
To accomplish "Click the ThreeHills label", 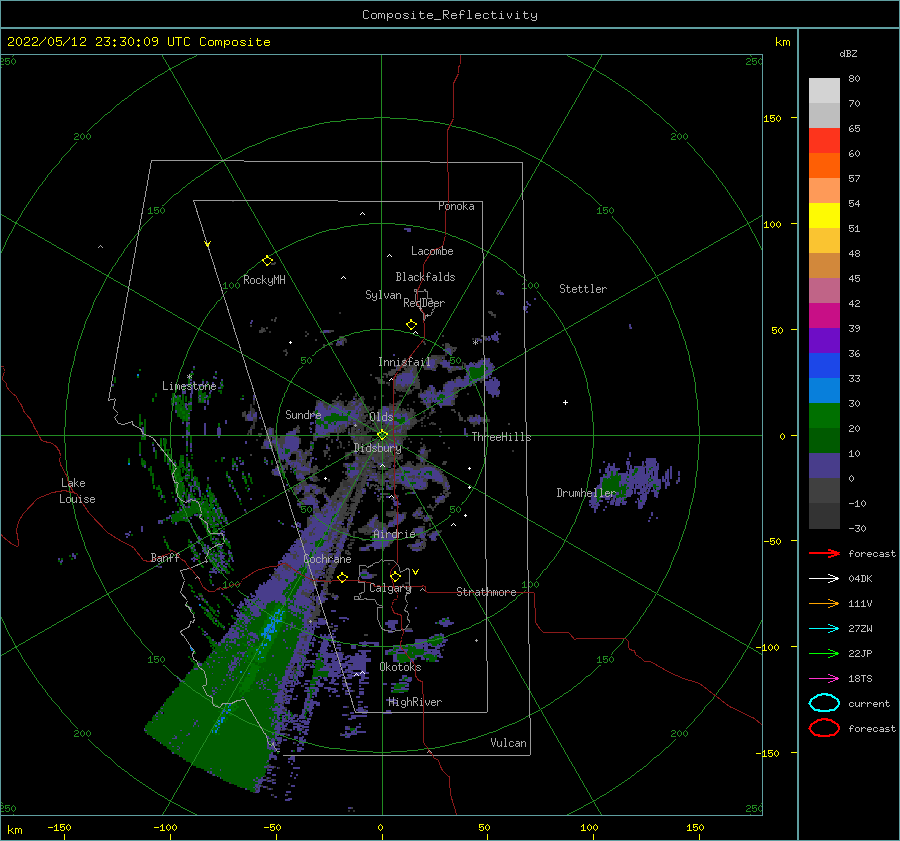I will click(x=501, y=437).
